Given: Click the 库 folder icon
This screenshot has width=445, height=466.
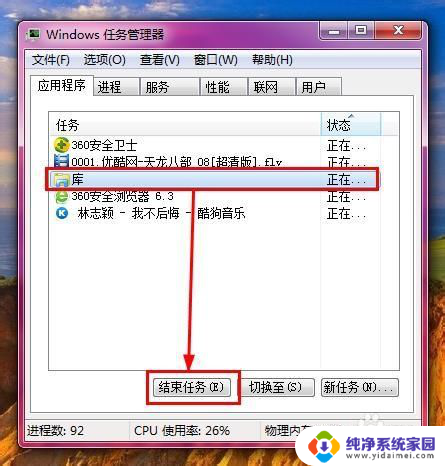Looking at the screenshot, I should [x=60, y=180].
